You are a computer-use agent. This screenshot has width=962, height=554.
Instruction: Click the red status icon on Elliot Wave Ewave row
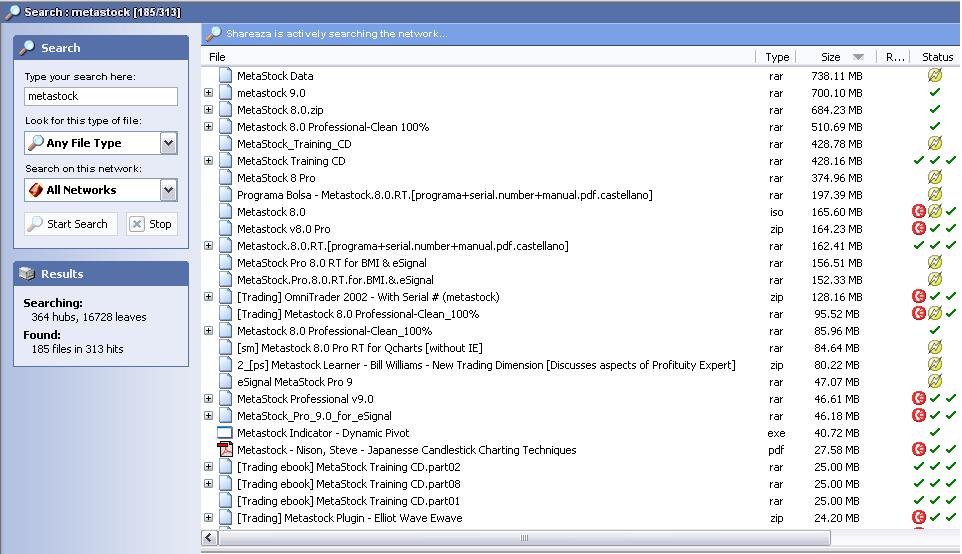coord(918,517)
